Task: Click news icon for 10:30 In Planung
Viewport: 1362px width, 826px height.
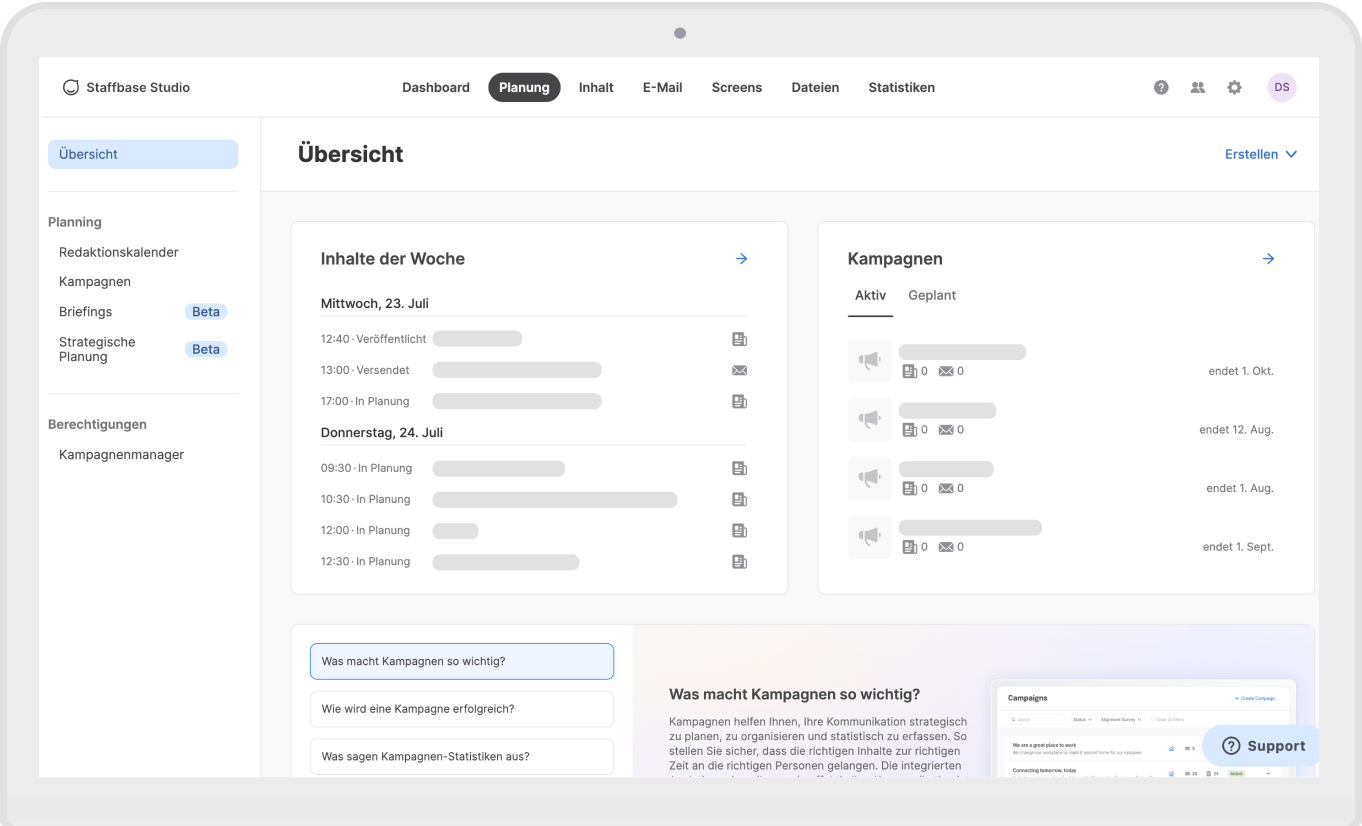Action: pos(739,499)
